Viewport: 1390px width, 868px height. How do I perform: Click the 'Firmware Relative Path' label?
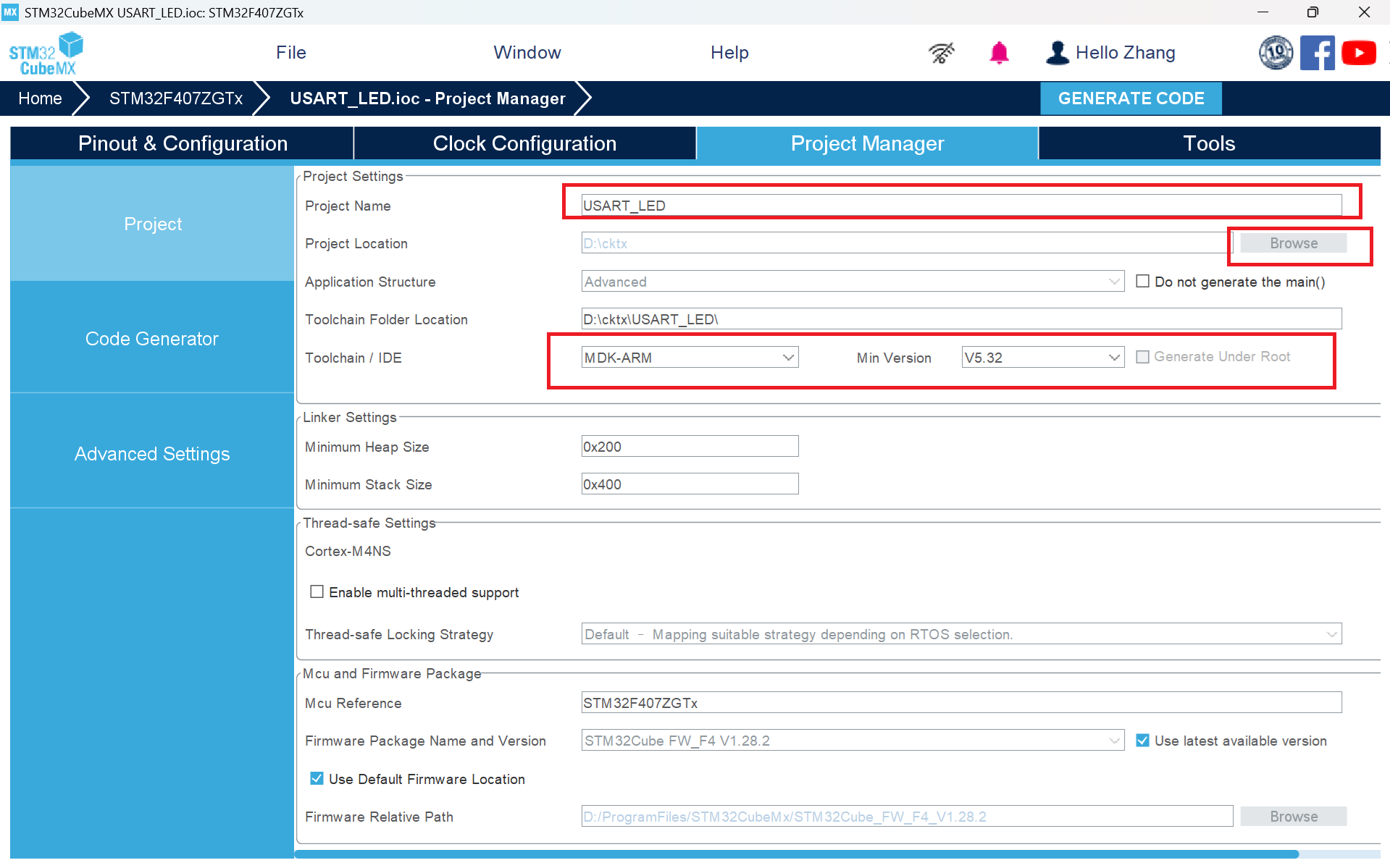(x=379, y=817)
